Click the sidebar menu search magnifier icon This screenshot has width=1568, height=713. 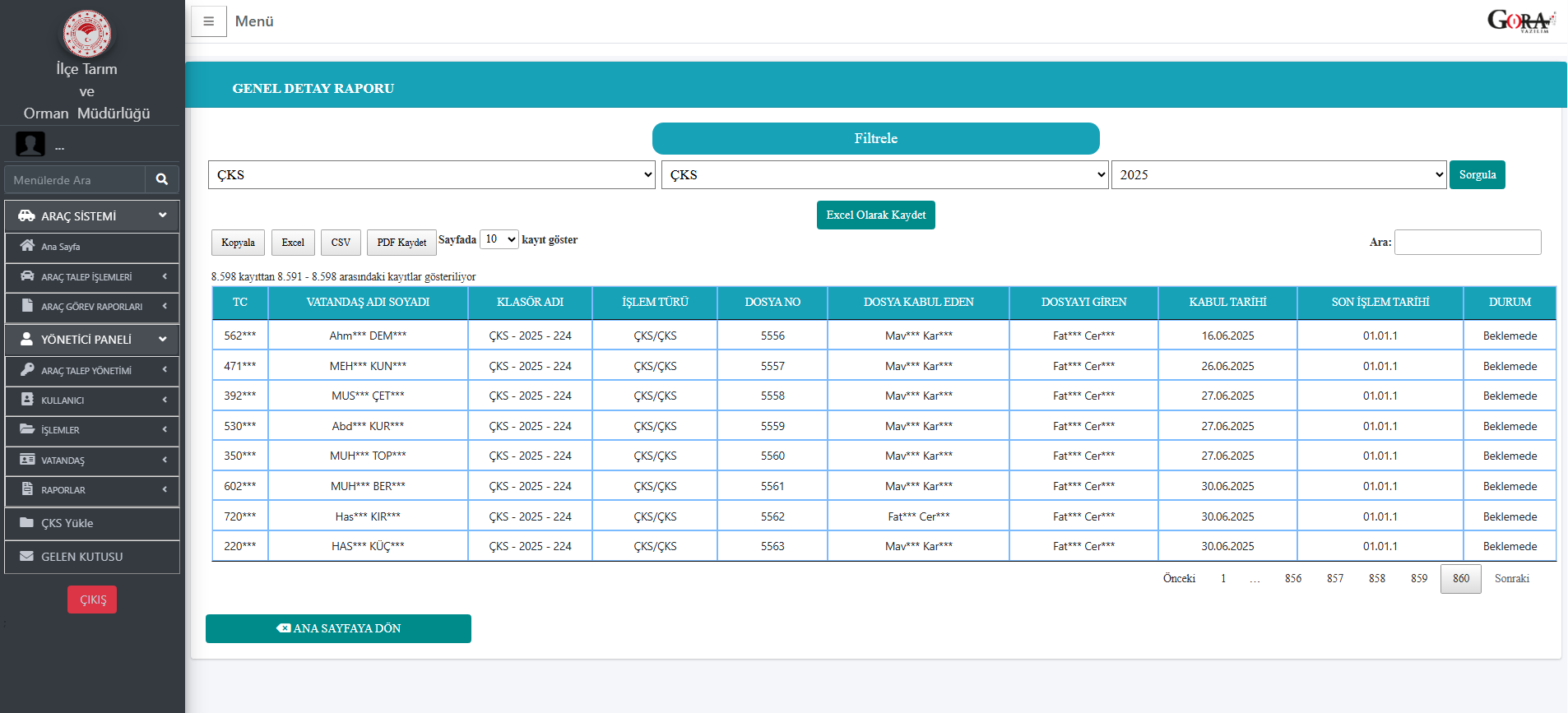pyautogui.click(x=162, y=179)
